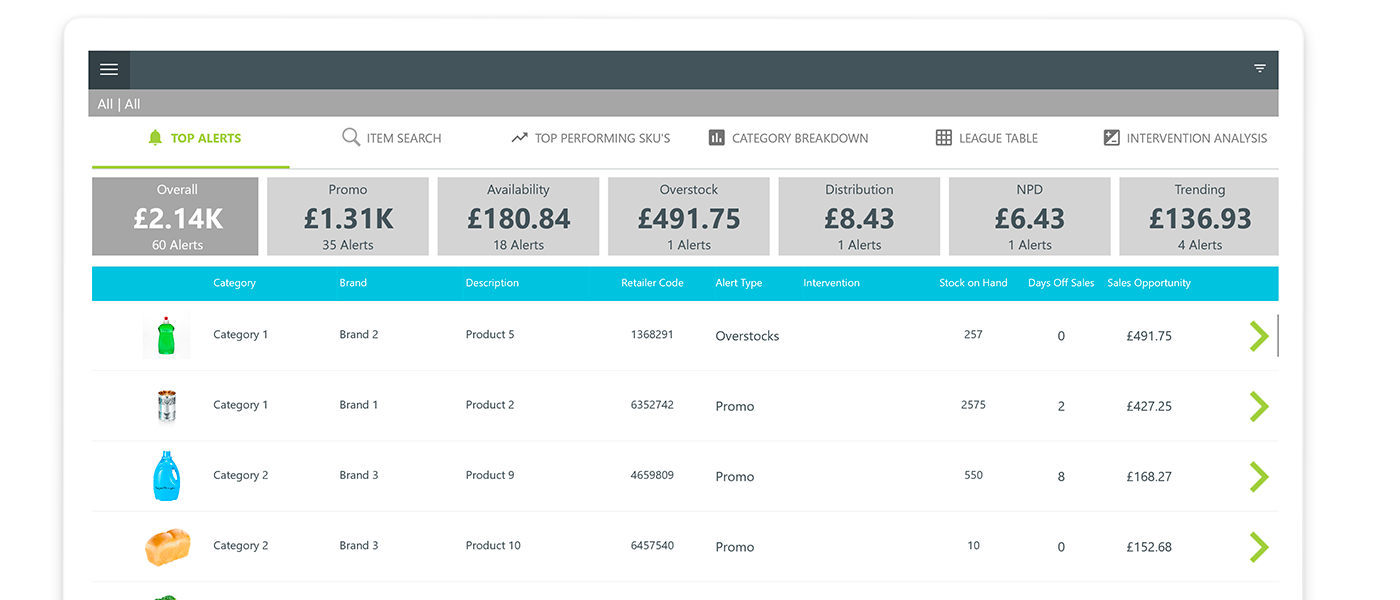Expand the Product 10 row arrow
The height and width of the screenshot is (600, 1400).
coord(1259,546)
